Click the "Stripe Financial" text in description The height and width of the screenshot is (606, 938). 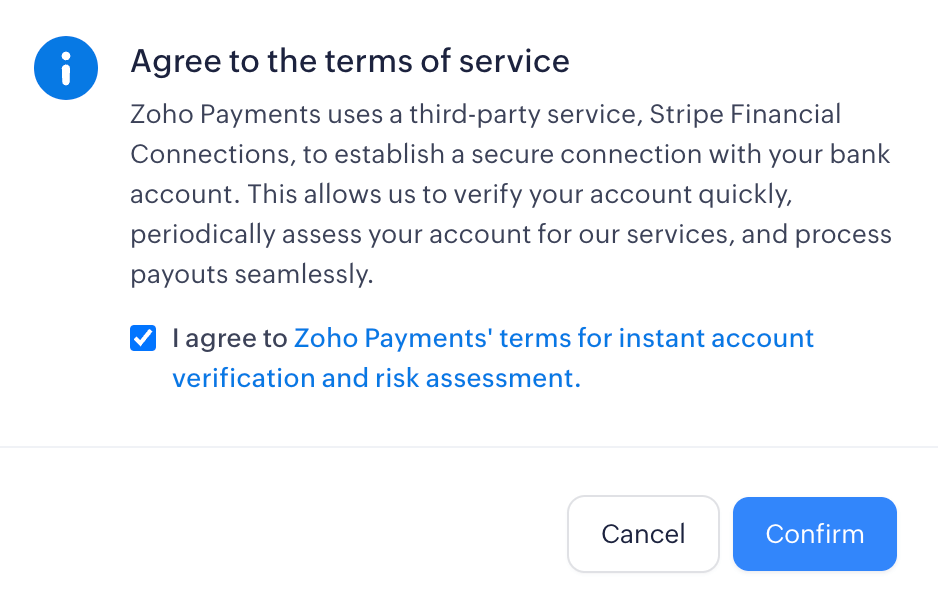pyautogui.click(x=745, y=114)
